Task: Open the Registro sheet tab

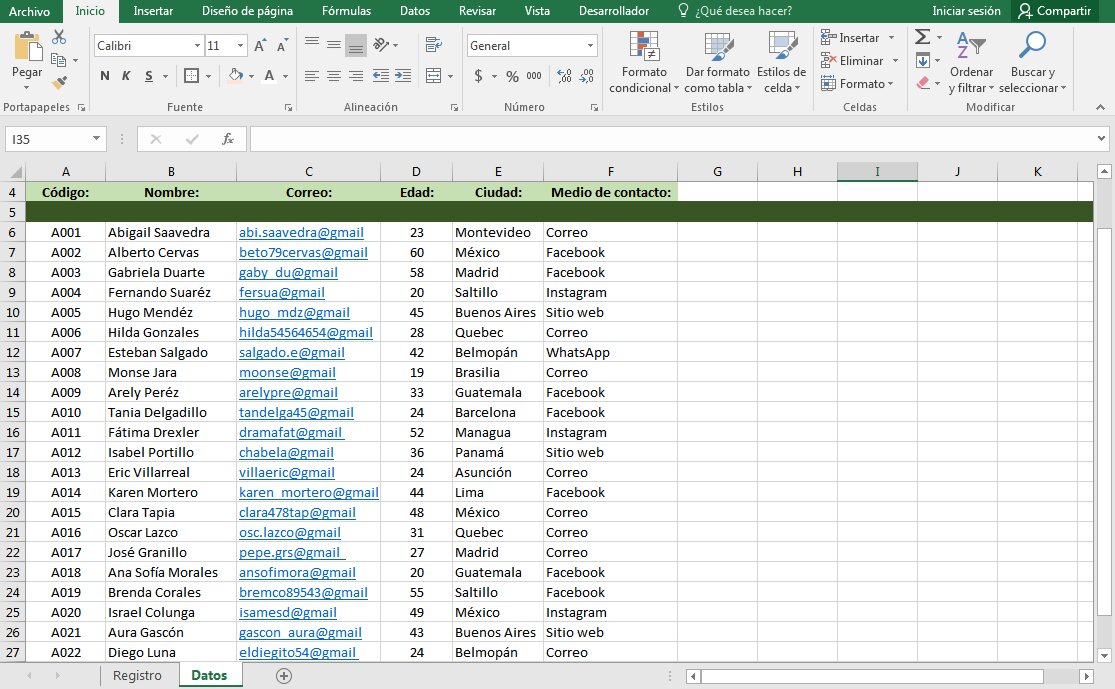Action: [x=137, y=675]
